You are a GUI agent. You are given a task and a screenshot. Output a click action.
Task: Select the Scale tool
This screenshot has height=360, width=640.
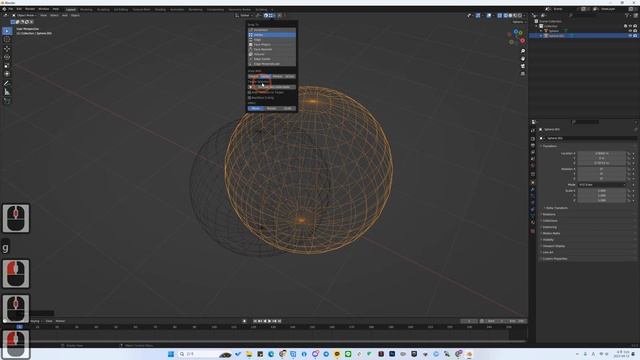click(7, 66)
